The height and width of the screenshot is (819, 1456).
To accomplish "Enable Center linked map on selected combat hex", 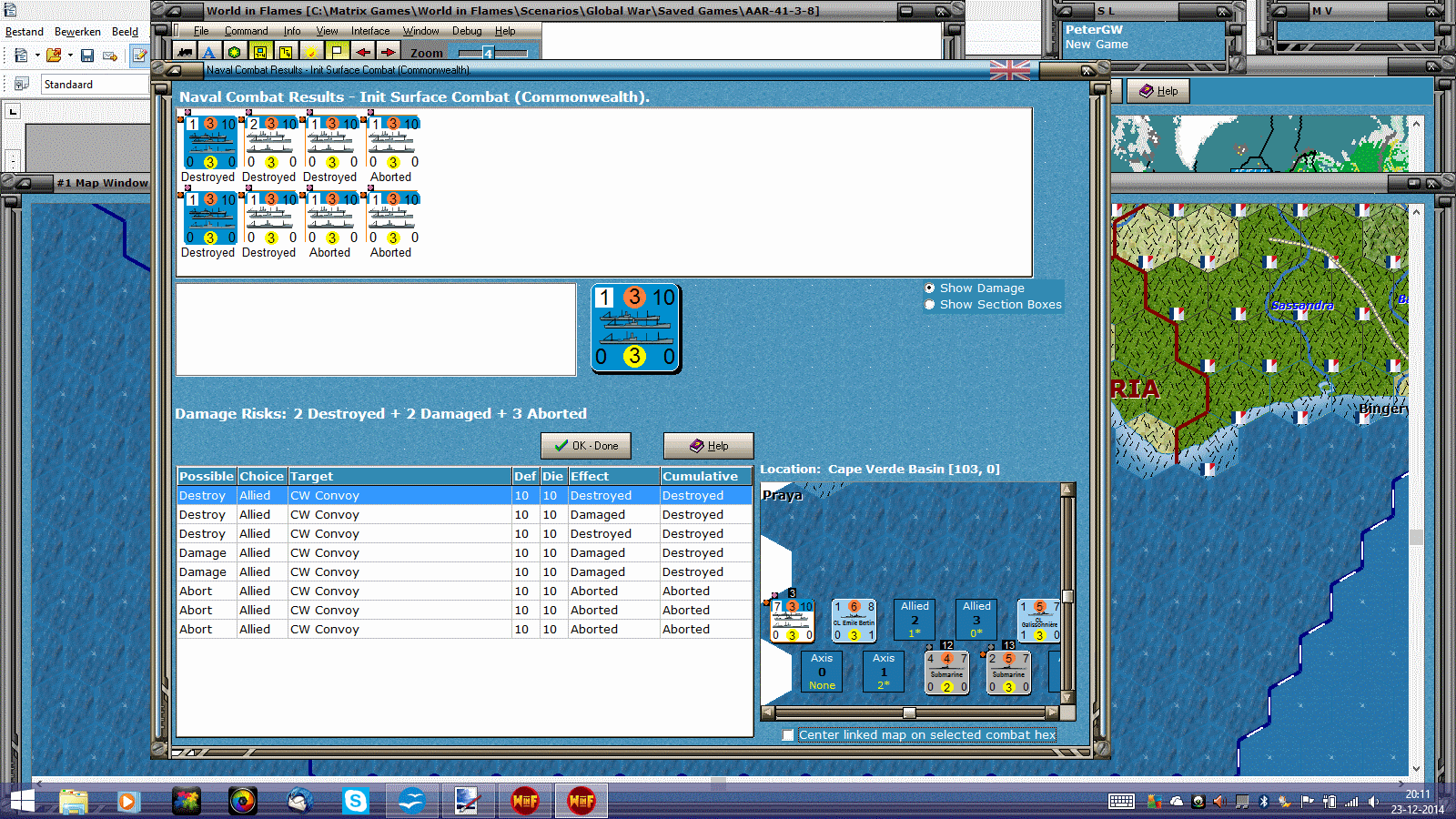I will click(x=788, y=735).
